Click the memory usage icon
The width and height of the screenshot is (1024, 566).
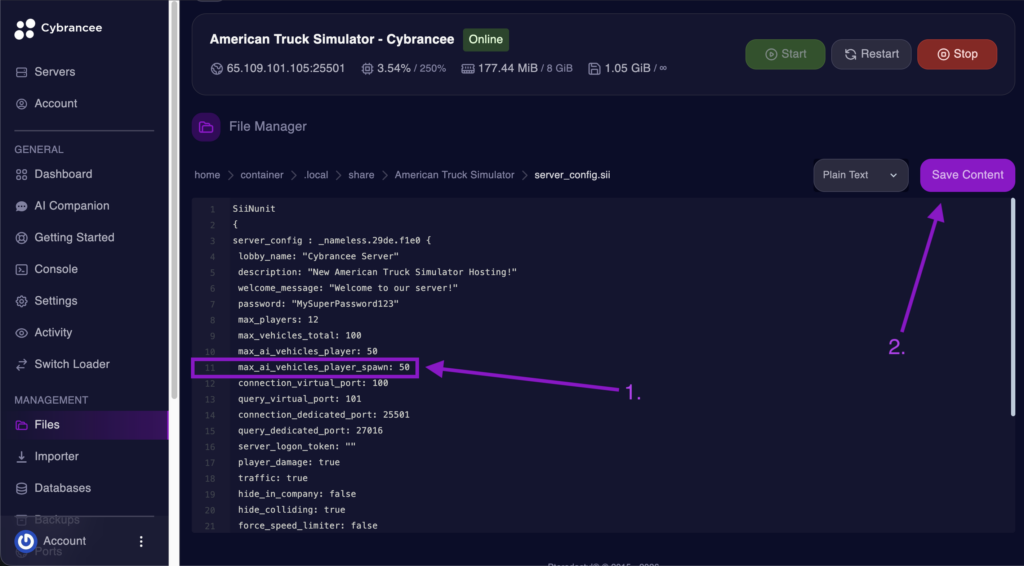[468, 69]
